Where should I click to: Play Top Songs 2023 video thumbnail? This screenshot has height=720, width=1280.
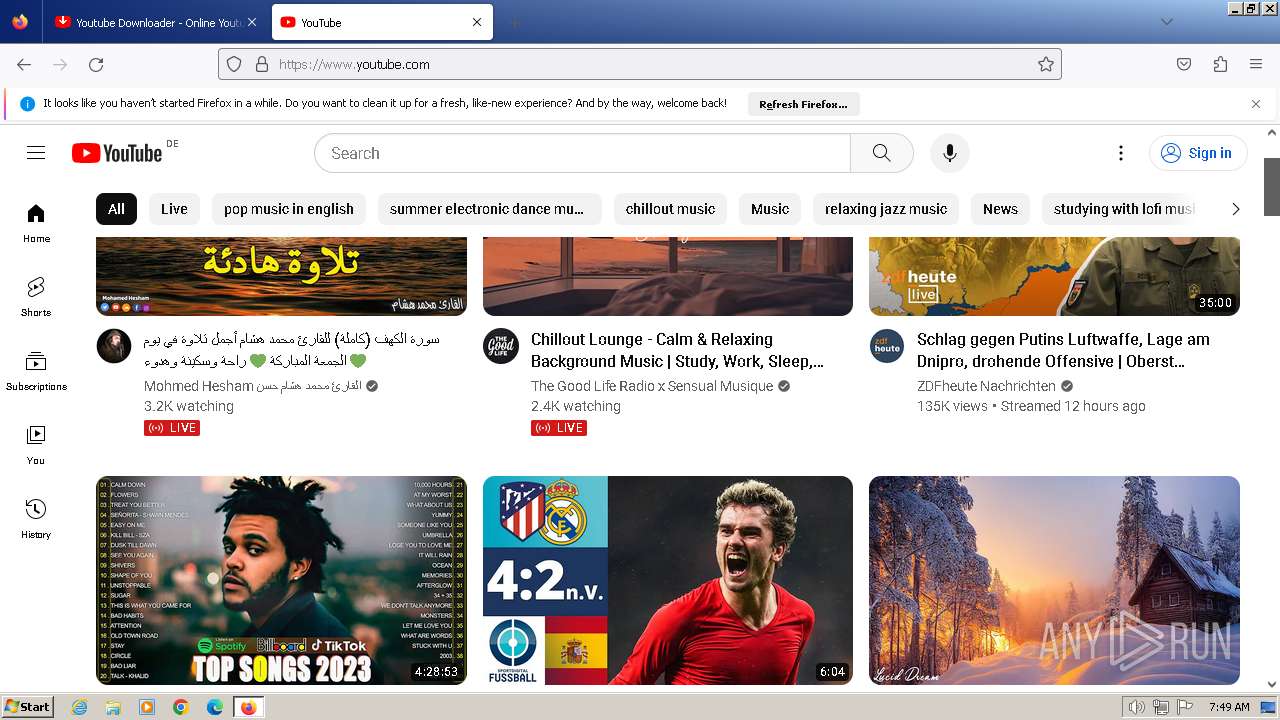click(281, 580)
